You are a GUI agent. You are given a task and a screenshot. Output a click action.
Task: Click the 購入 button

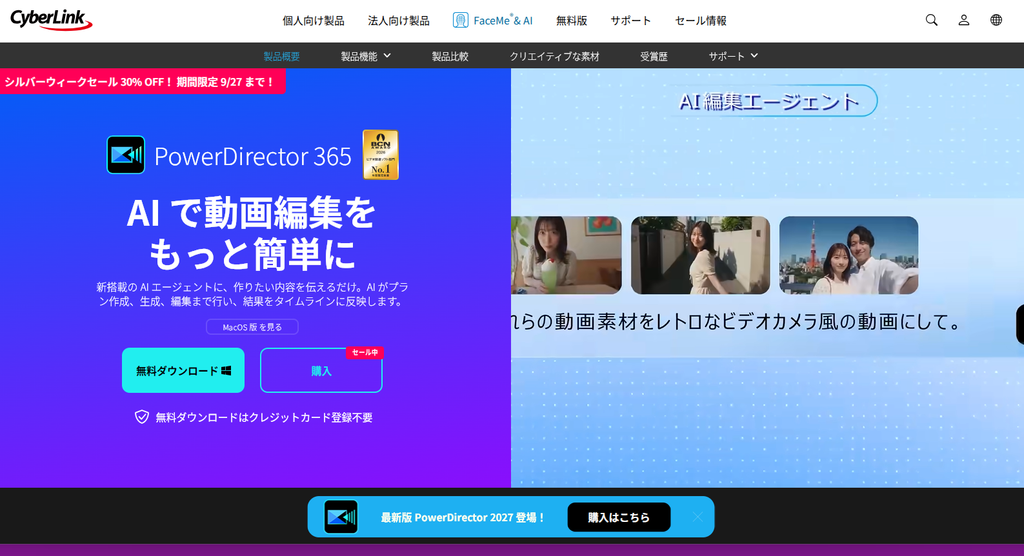(321, 370)
